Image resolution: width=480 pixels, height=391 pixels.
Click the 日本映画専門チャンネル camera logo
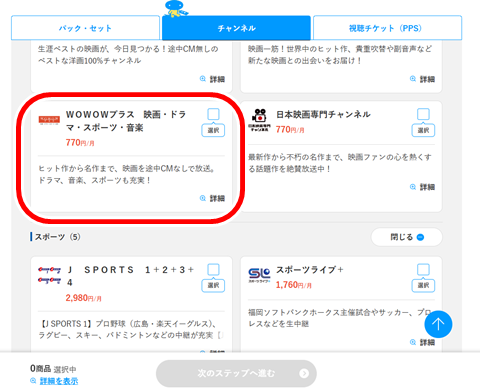coord(260,120)
